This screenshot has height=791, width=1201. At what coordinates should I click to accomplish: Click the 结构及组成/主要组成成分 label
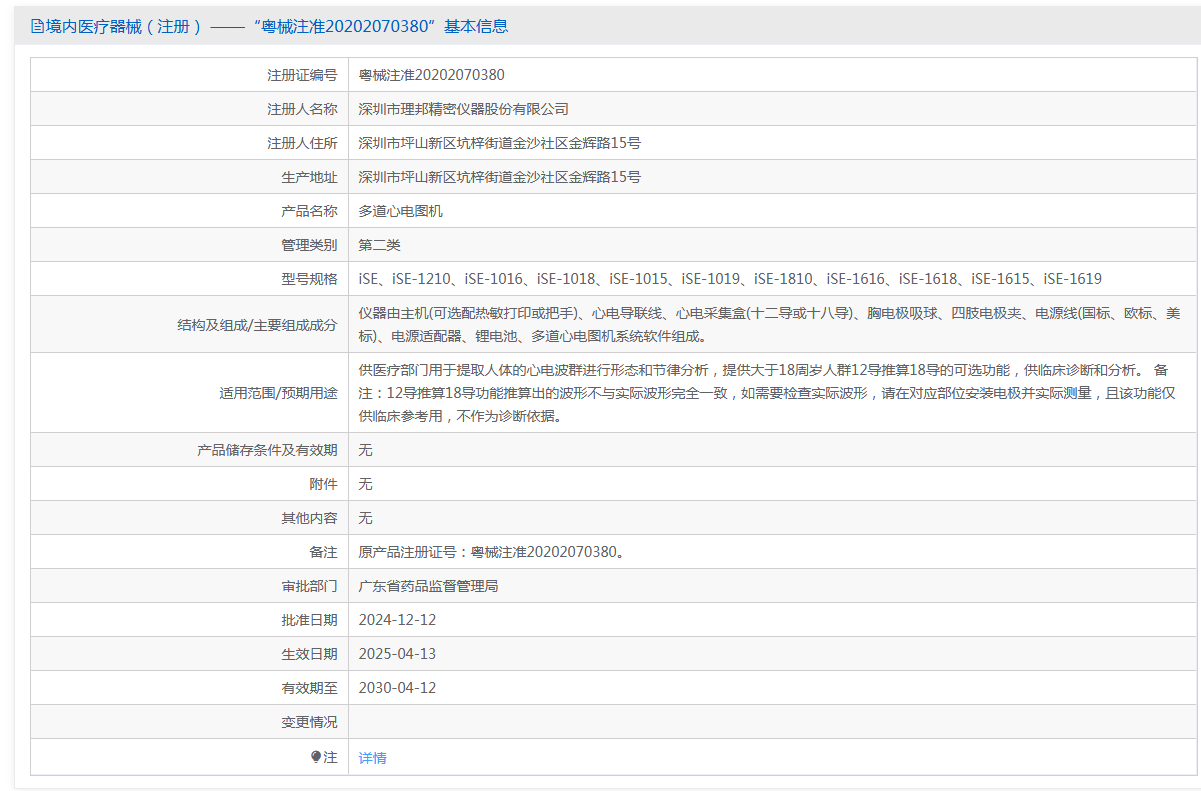(257, 325)
